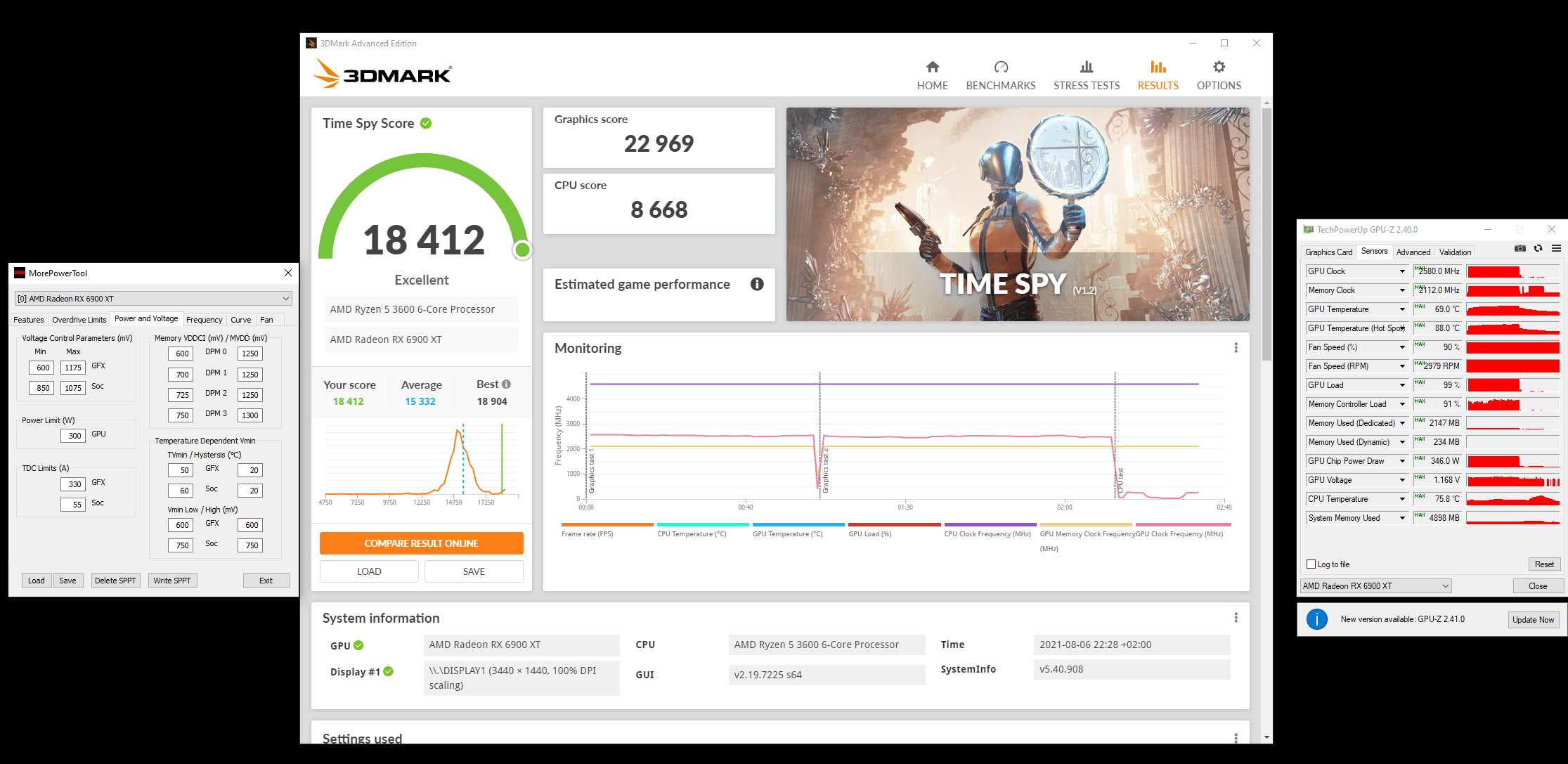
Task: Open the GPU-Z hamburger menu
Action: point(1556,249)
